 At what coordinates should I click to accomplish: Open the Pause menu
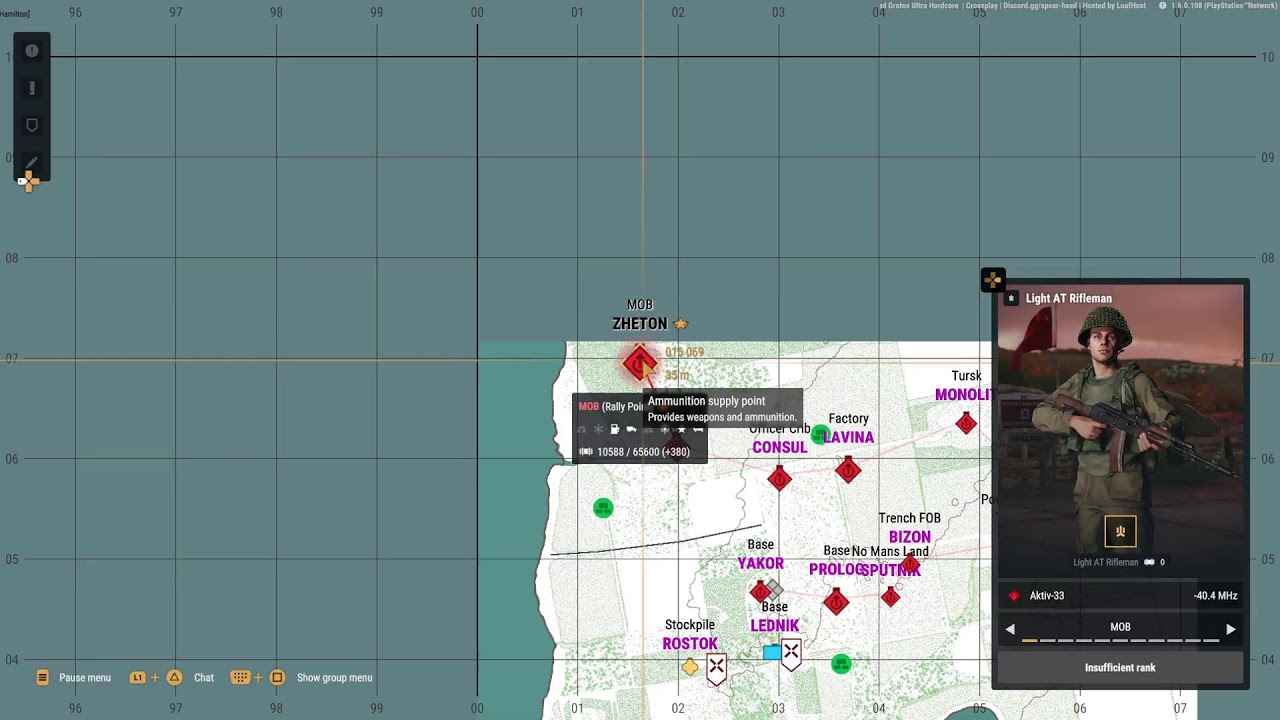[74, 678]
